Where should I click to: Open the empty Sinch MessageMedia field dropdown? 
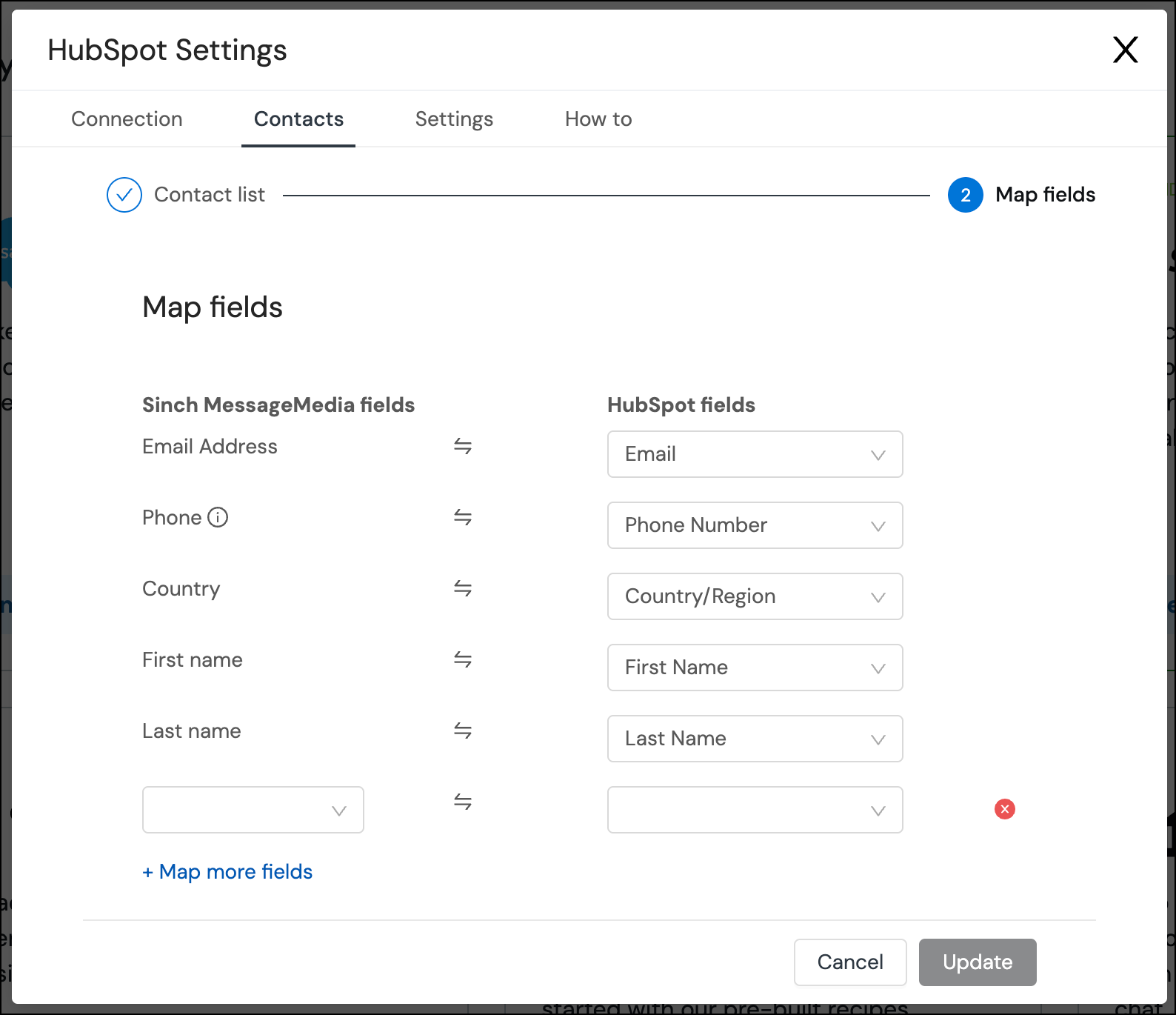point(253,810)
